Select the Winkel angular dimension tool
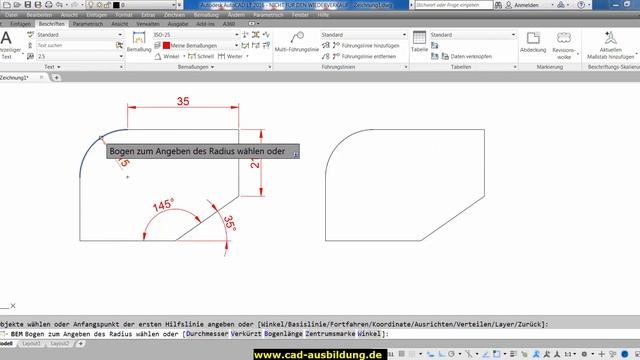Screen dimensions: 640x360 coord(167,56)
